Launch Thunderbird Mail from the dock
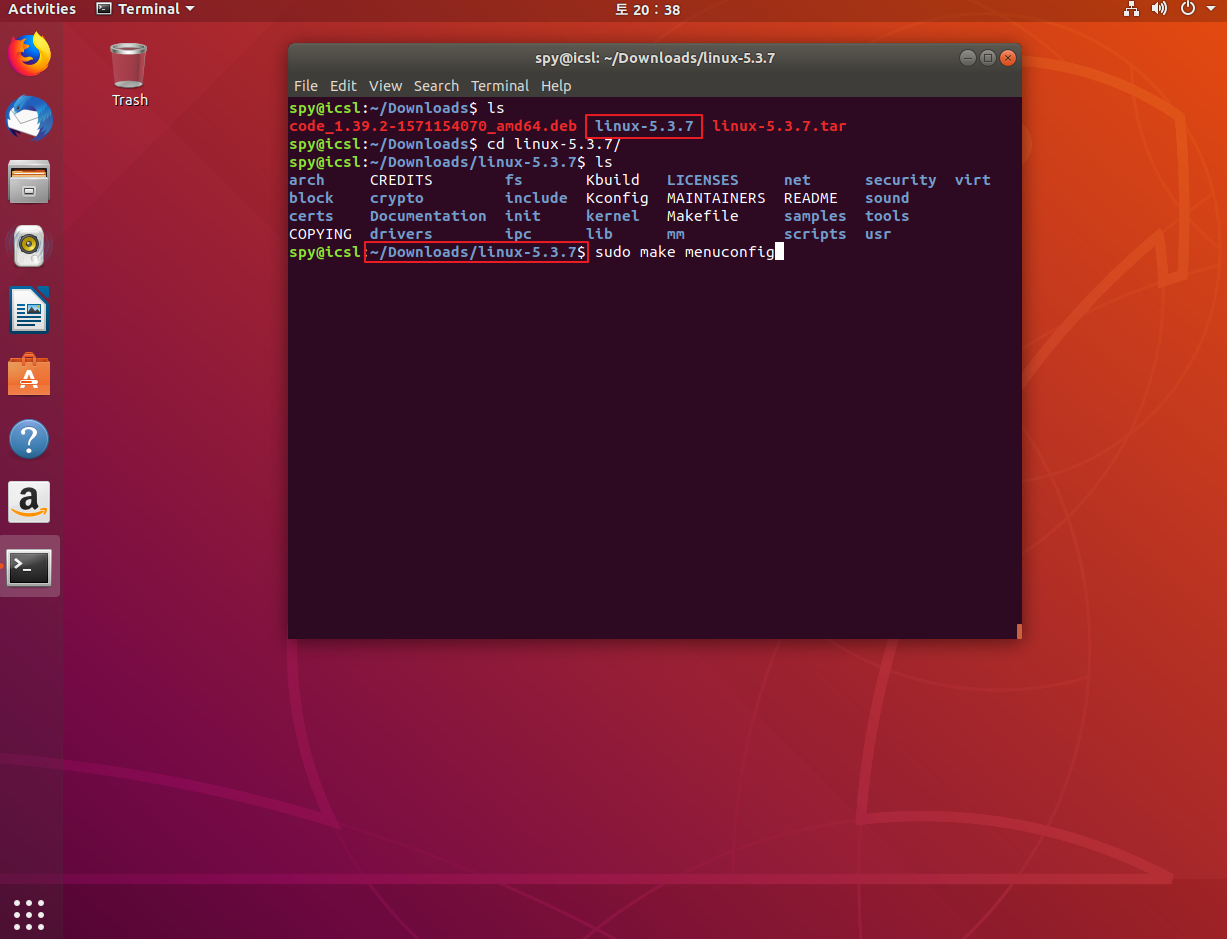Viewport: 1227px width, 939px height. 29,119
